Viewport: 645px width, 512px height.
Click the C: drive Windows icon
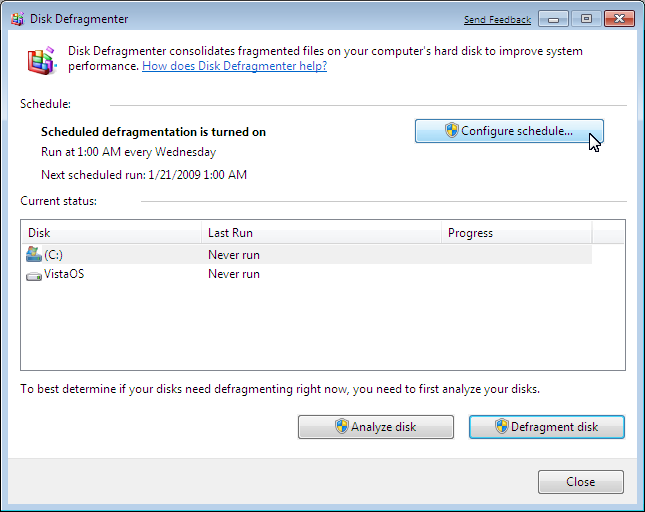point(34,255)
